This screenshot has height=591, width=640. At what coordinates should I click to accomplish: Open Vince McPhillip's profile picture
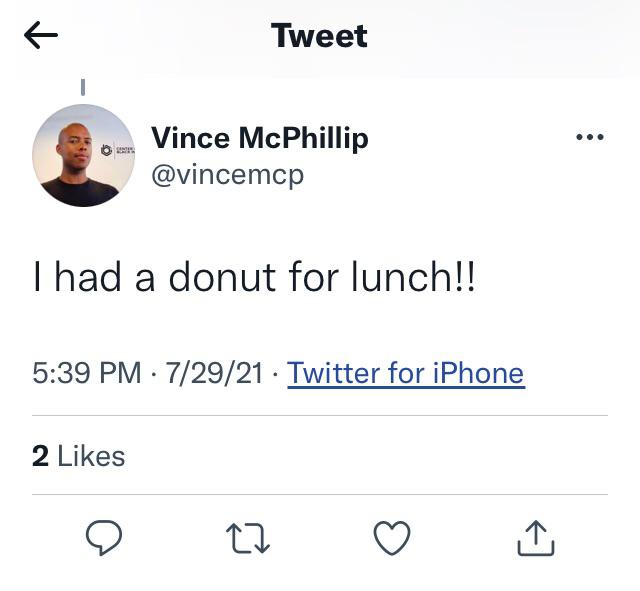coord(82,156)
